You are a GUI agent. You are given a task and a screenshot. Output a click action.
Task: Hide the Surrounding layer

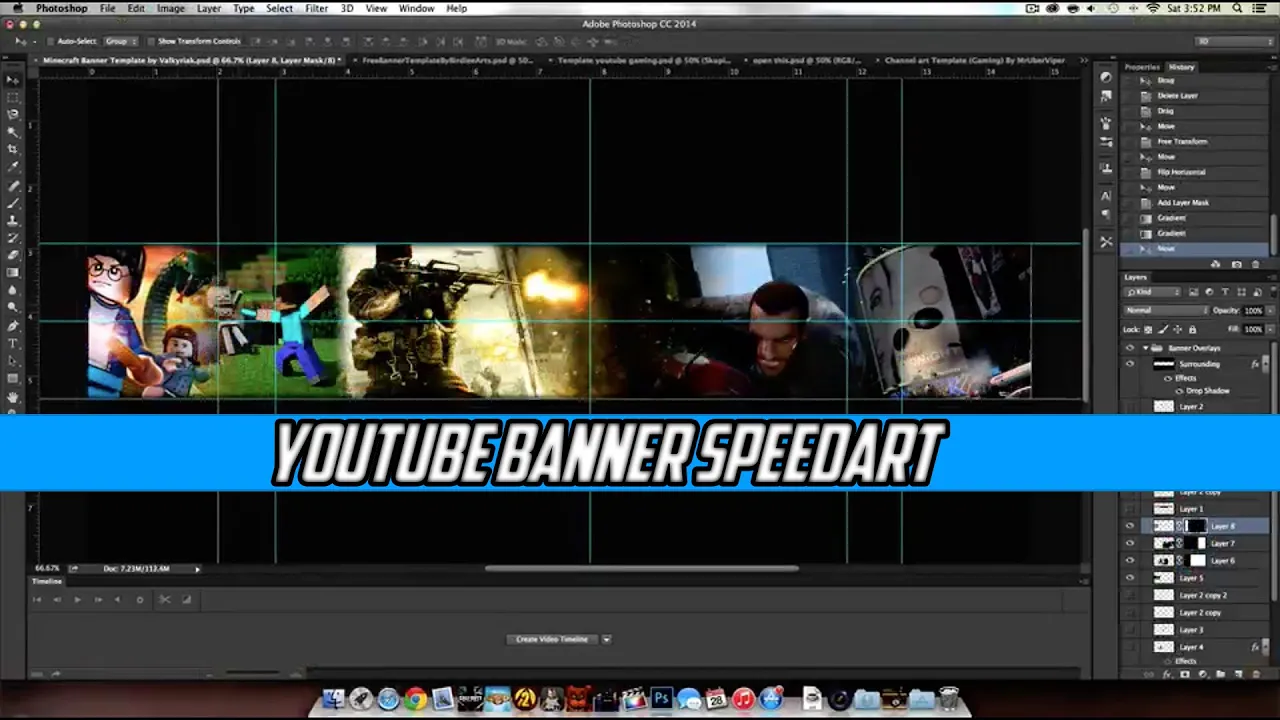pyautogui.click(x=1130, y=364)
